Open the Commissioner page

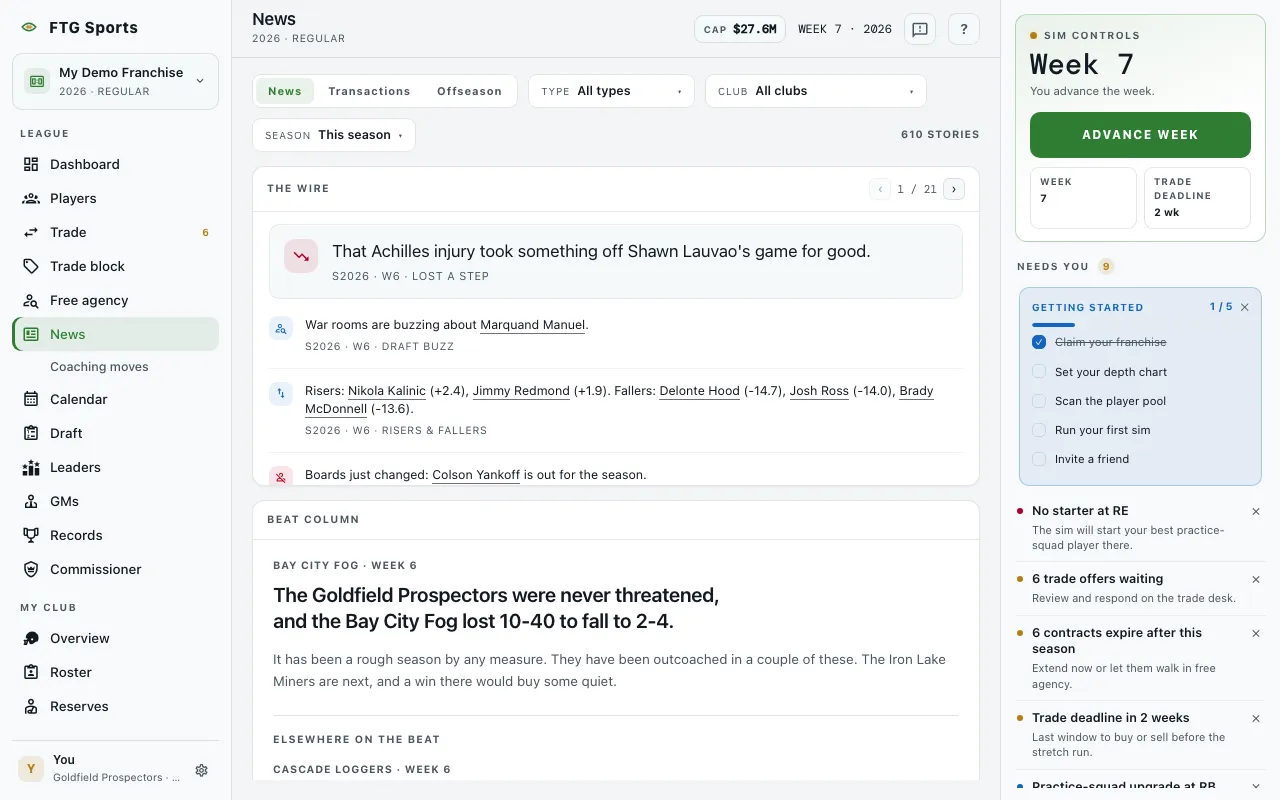click(115, 569)
